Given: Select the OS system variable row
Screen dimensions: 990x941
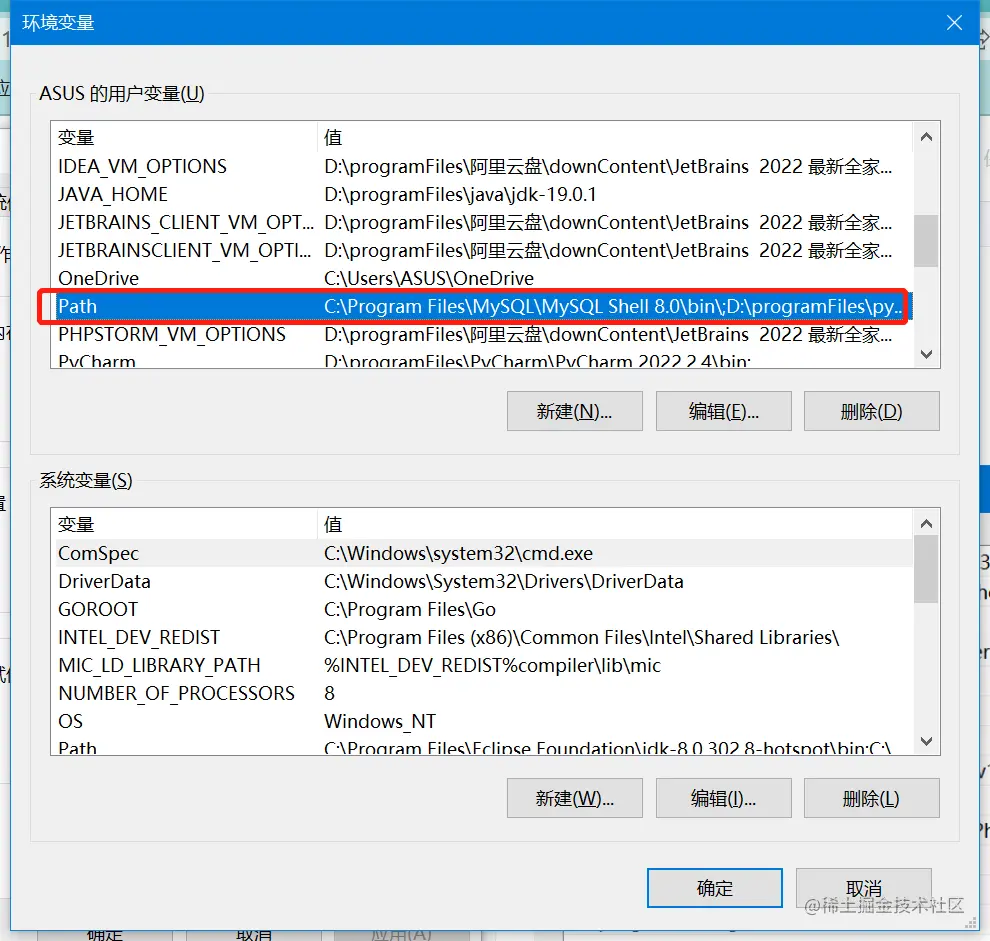Looking at the screenshot, I should [482, 721].
